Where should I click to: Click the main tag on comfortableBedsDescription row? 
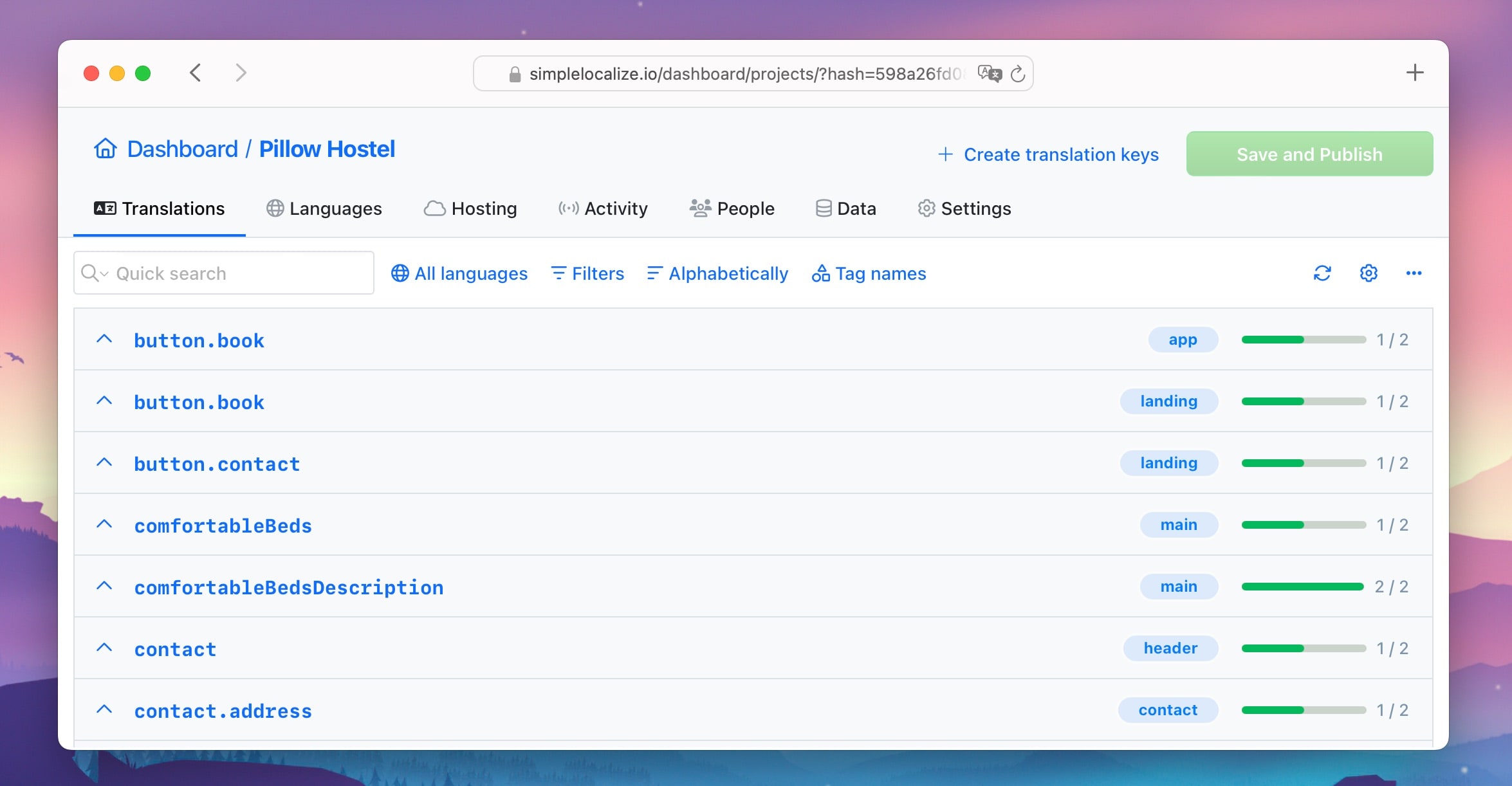1179,587
